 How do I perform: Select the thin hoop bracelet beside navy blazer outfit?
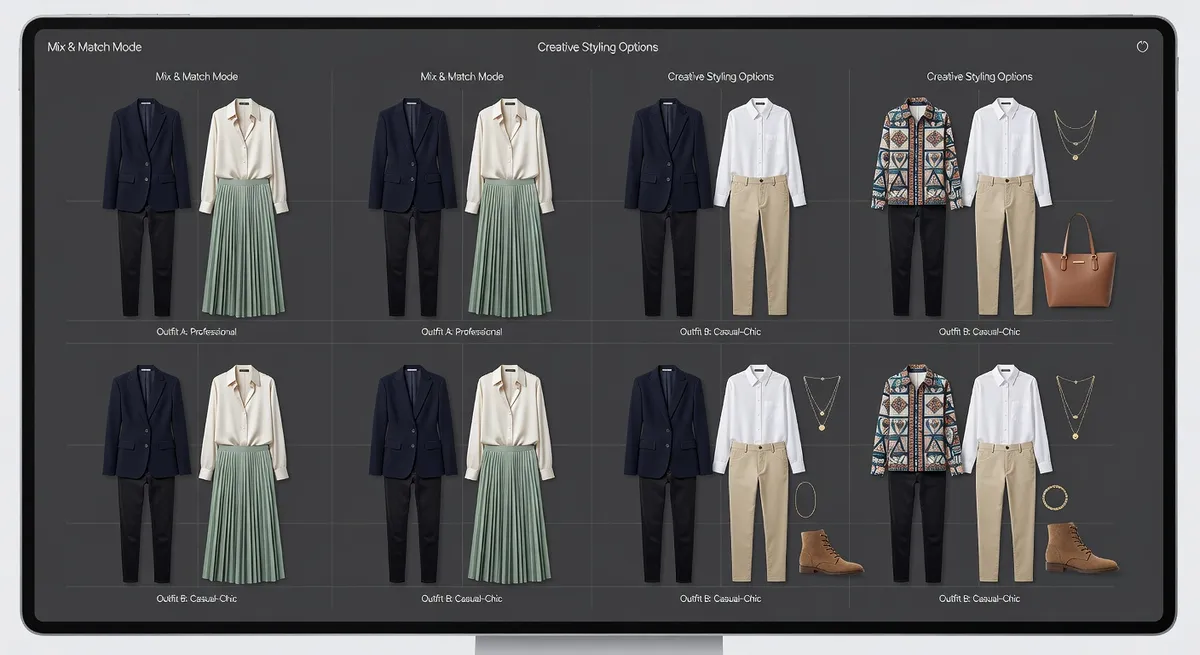[x=806, y=498]
